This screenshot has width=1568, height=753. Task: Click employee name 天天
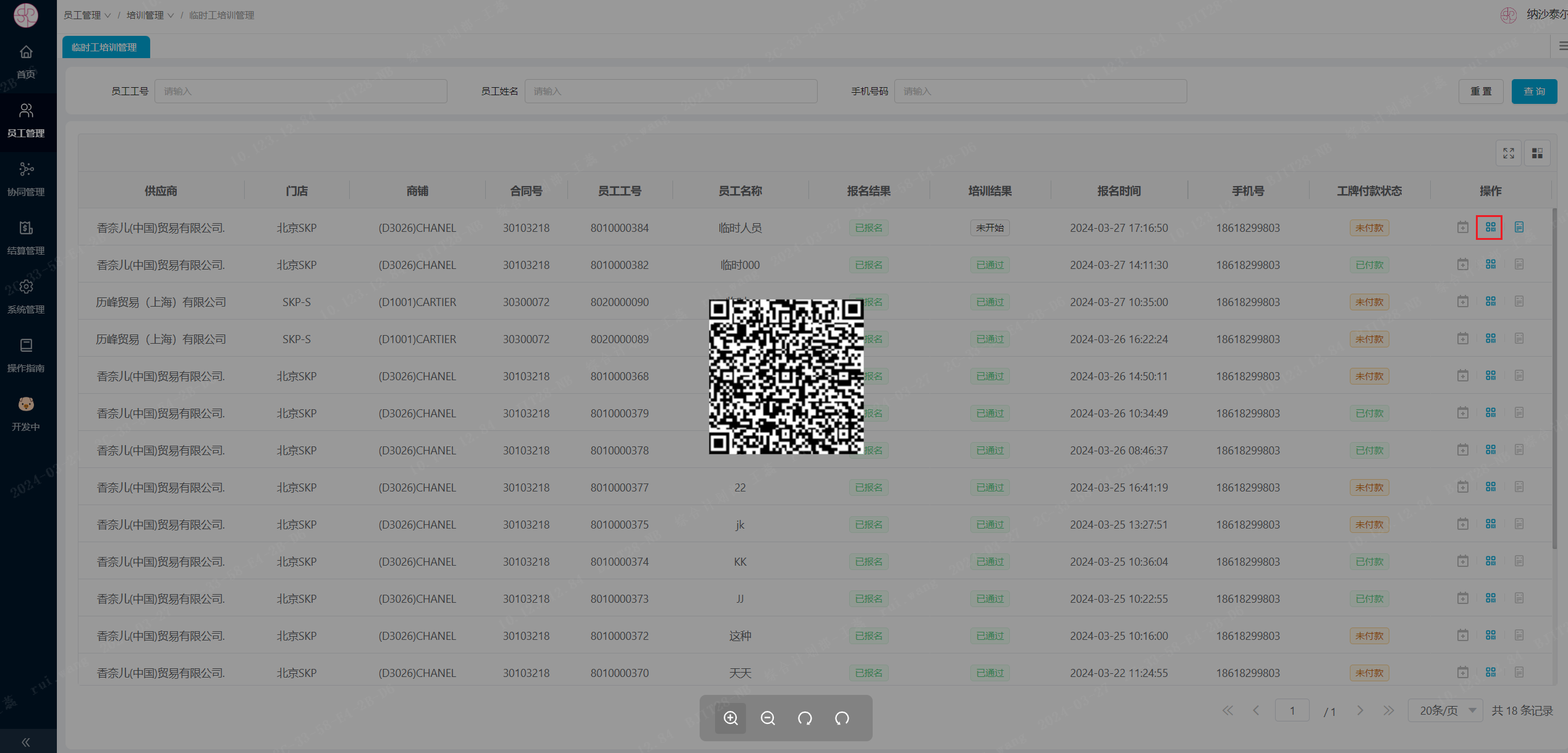pos(740,673)
